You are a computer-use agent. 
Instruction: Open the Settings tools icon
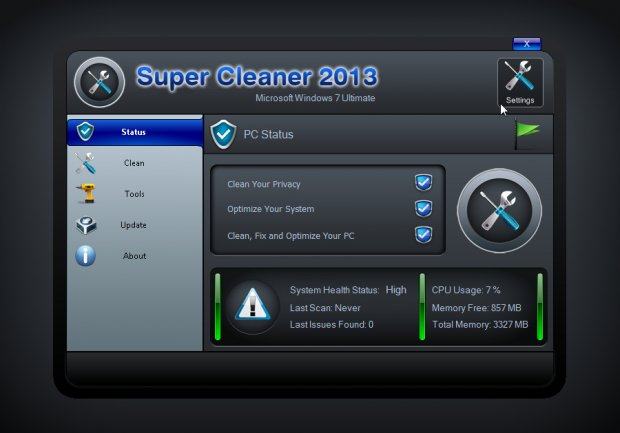coord(520,83)
